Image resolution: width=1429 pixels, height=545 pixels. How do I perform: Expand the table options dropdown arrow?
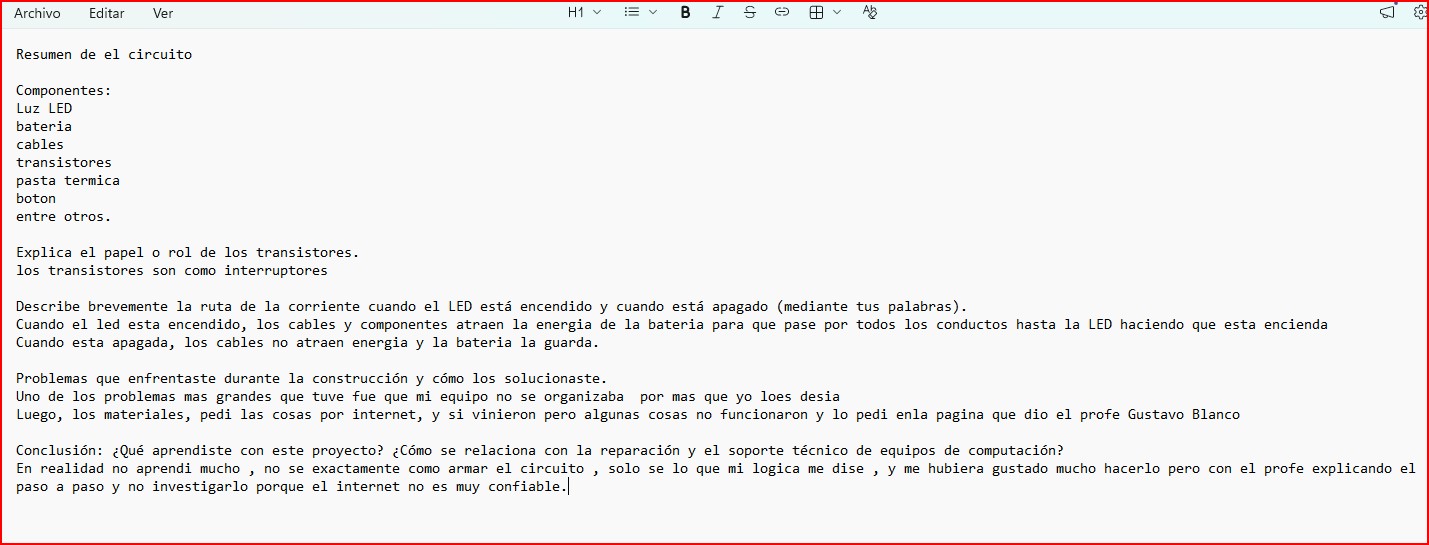[x=837, y=13]
